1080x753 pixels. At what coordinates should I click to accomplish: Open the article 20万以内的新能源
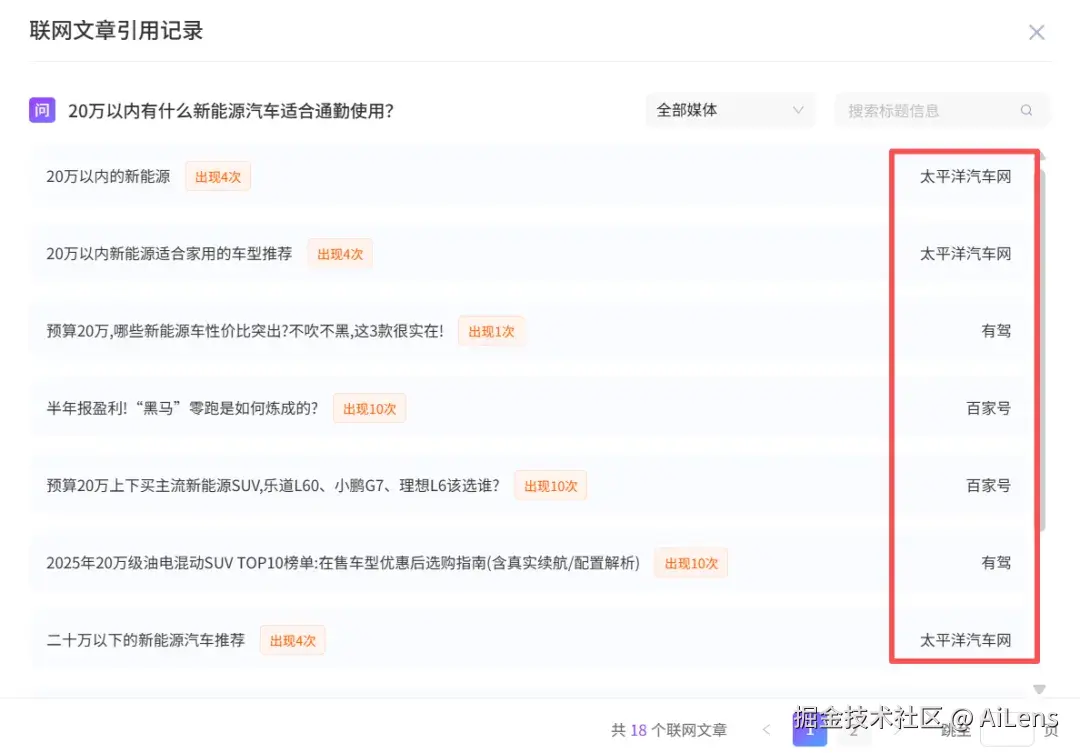(x=111, y=176)
